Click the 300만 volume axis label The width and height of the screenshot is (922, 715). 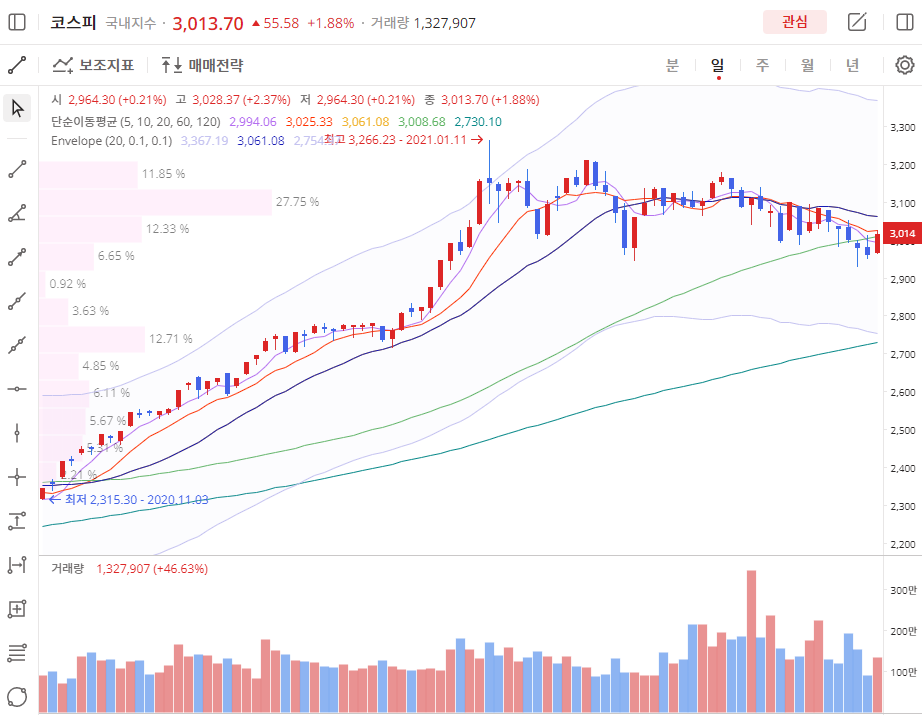pyautogui.click(x=903, y=590)
